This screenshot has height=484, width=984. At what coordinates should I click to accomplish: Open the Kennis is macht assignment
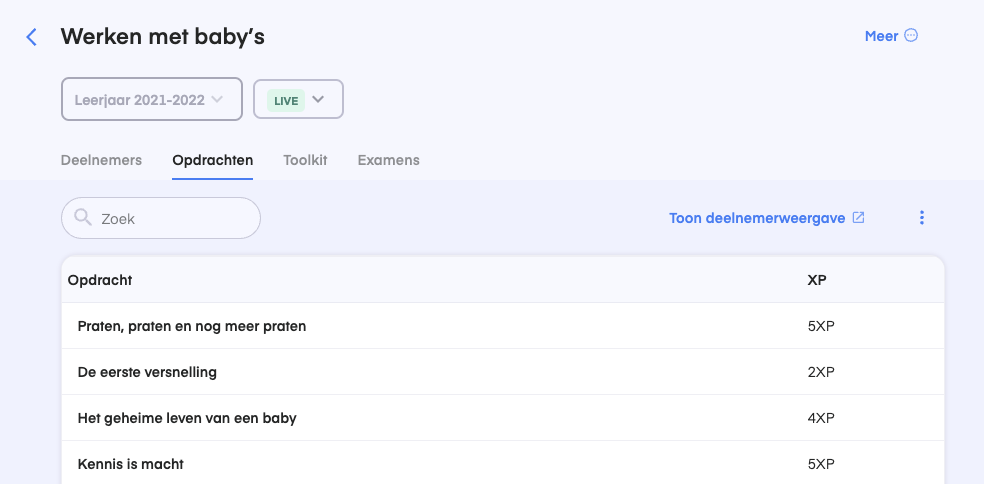click(x=131, y=464)
